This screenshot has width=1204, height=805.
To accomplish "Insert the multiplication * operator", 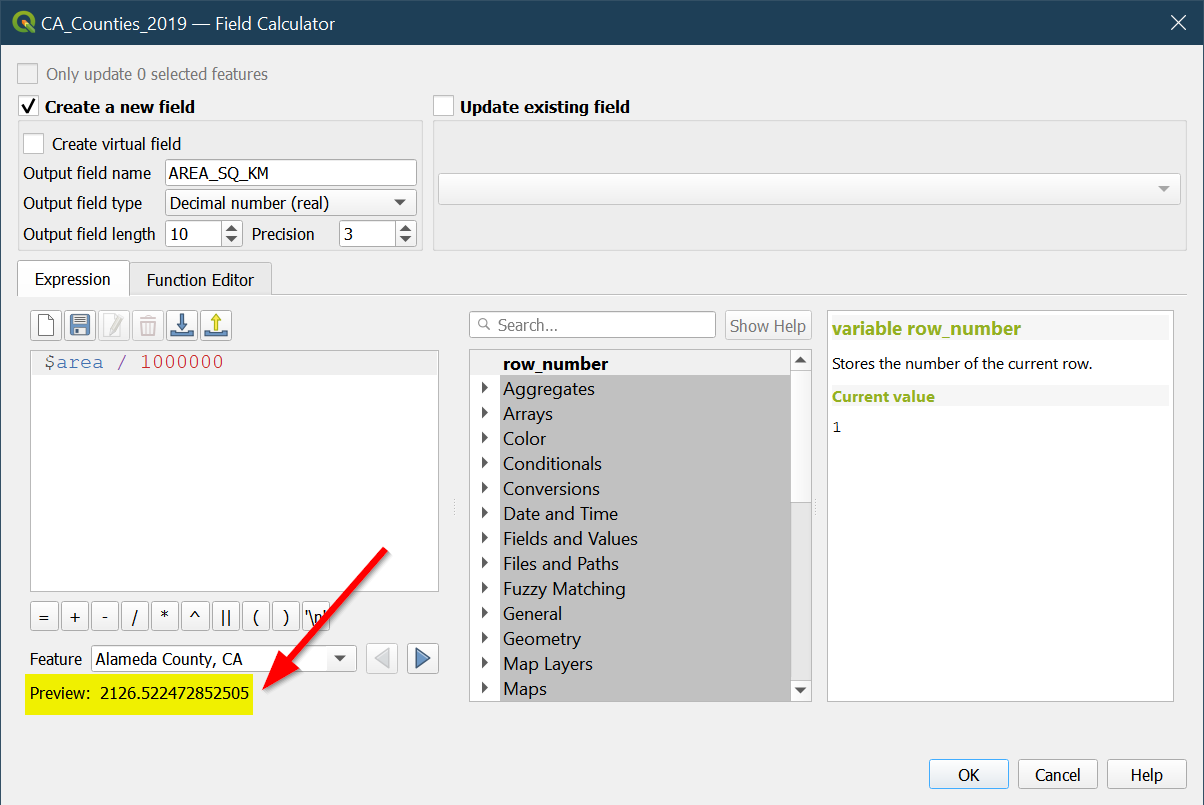I will [165, 617].
